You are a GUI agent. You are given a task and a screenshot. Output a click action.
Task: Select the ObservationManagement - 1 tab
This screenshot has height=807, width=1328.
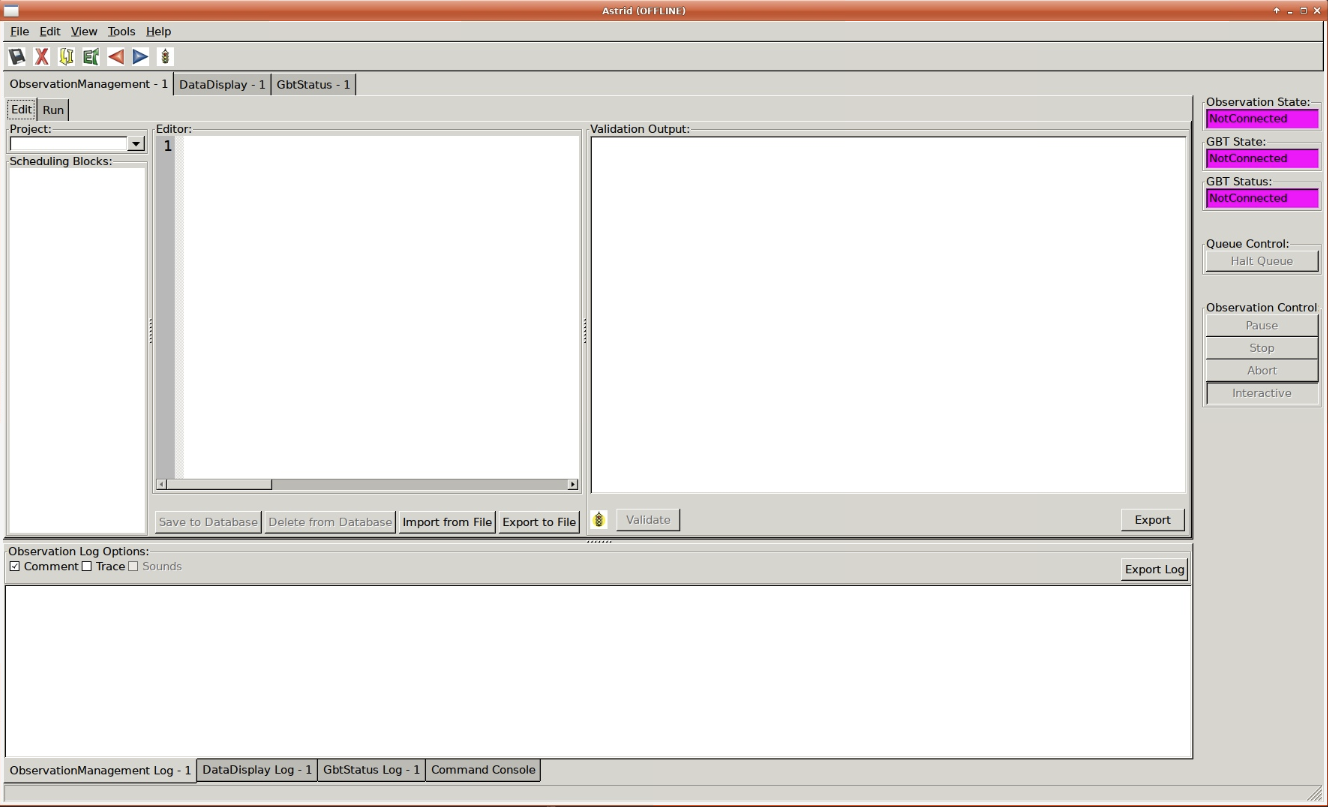pos(88,84)
